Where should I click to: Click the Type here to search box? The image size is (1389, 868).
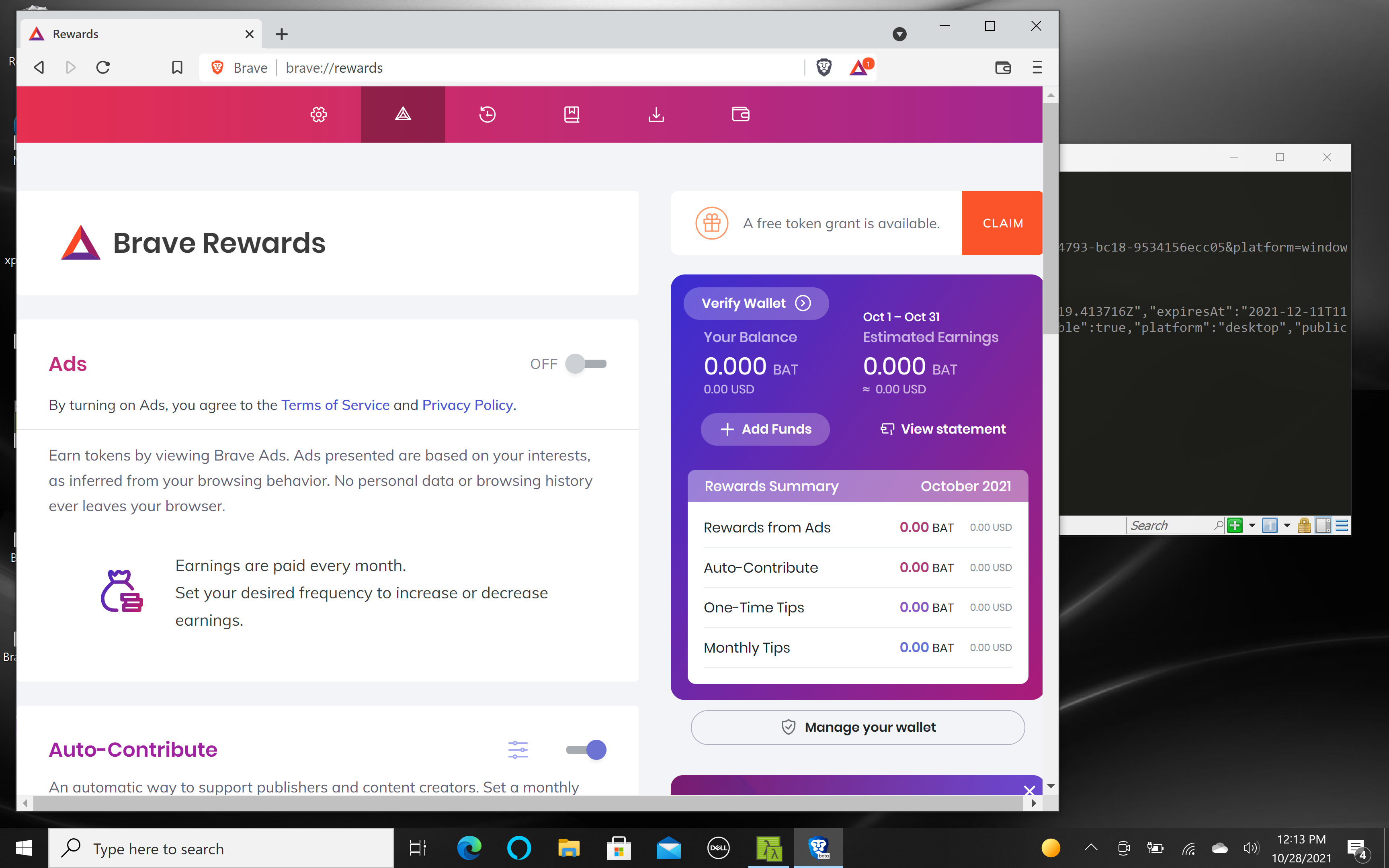(221, 848)
